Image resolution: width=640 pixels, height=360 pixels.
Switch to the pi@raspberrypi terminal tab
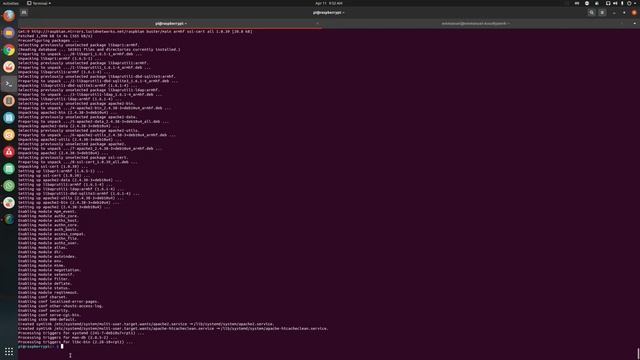[170, 24]
